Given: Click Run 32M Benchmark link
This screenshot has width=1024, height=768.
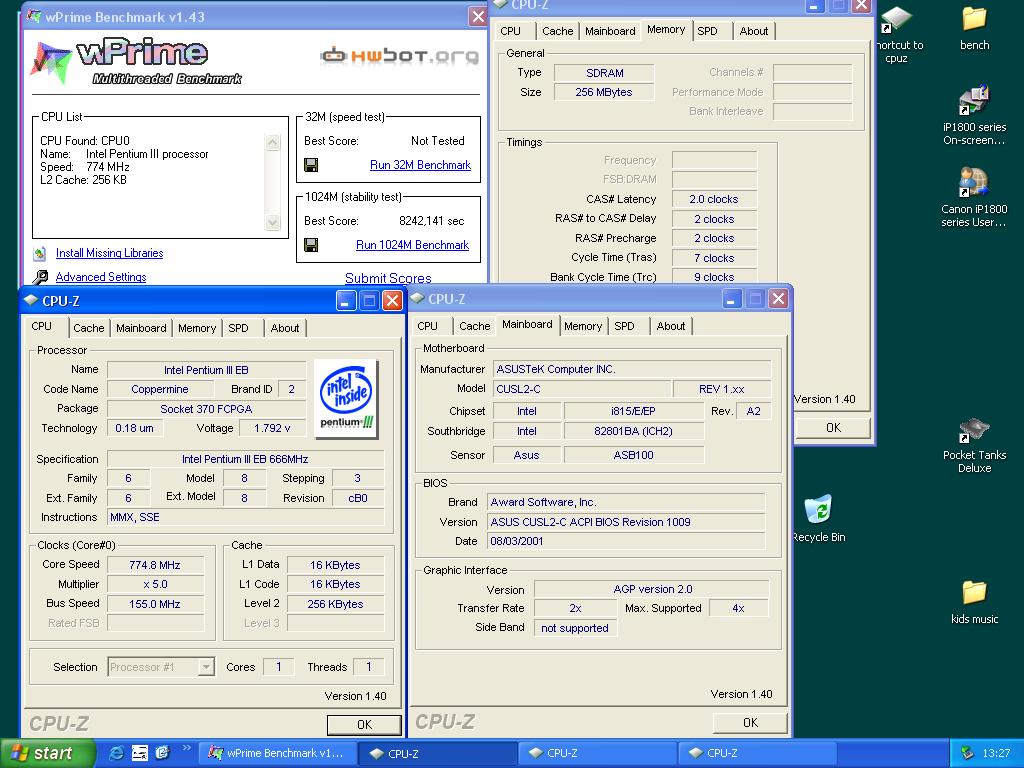Looking at the screenshot, I should pyautogui.click(x=420, y=165).
